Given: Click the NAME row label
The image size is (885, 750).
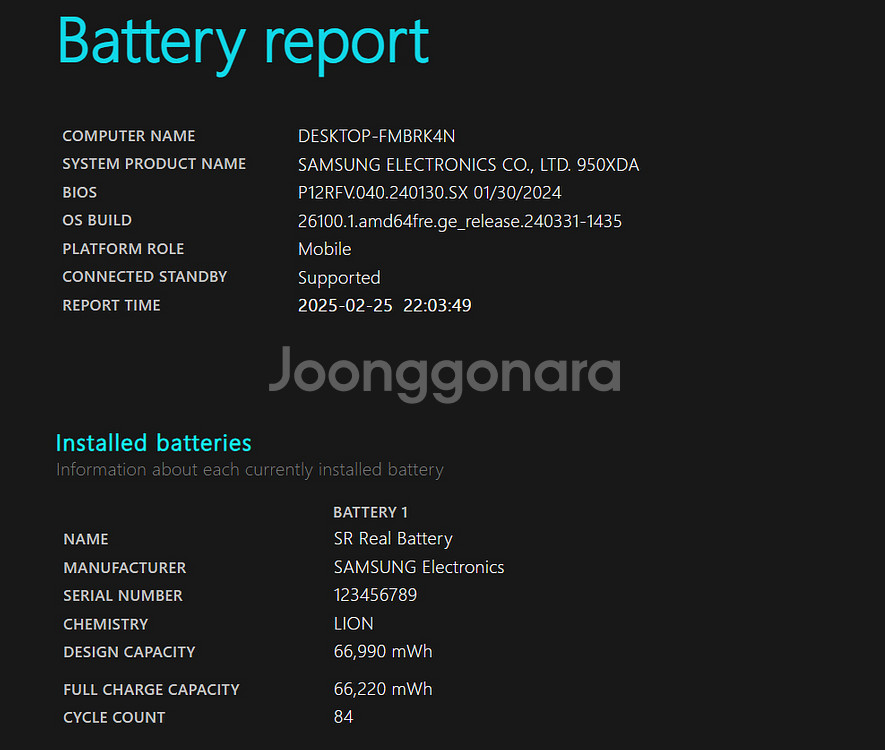Looking at the screenshot, I should pyautogui.click(x=86, y=540).
